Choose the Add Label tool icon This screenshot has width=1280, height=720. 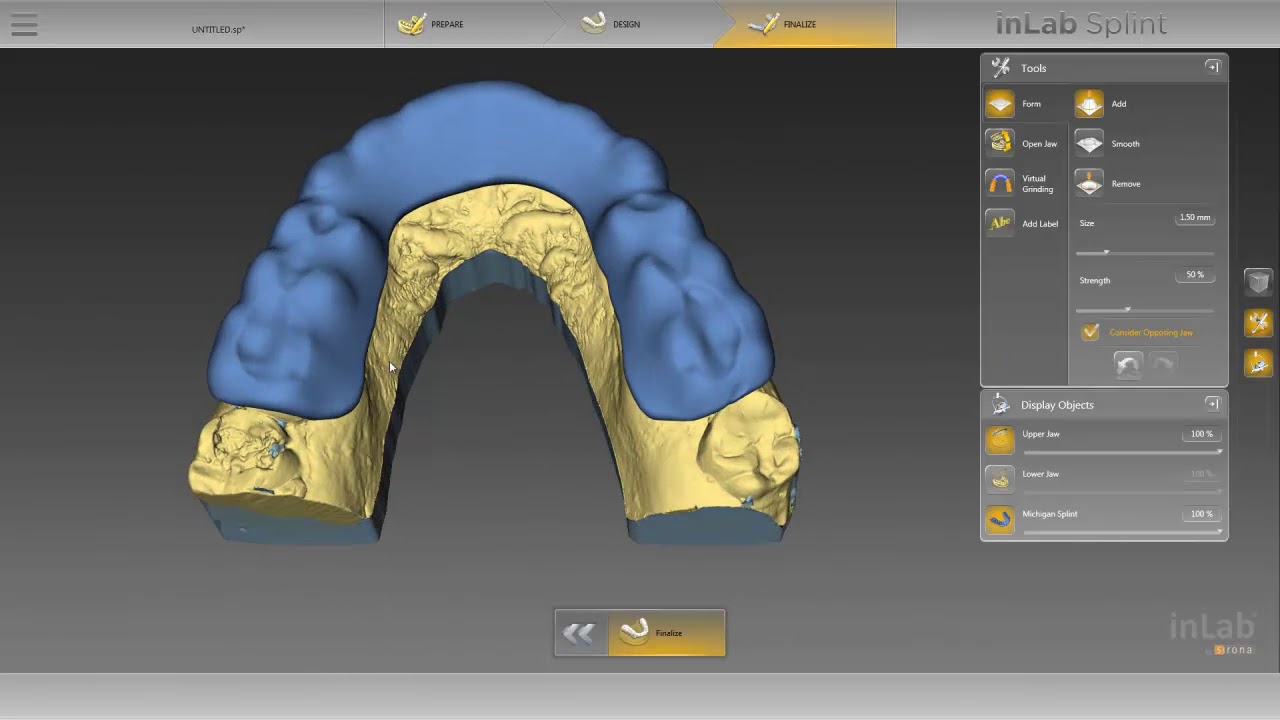tap(1000, 223)
